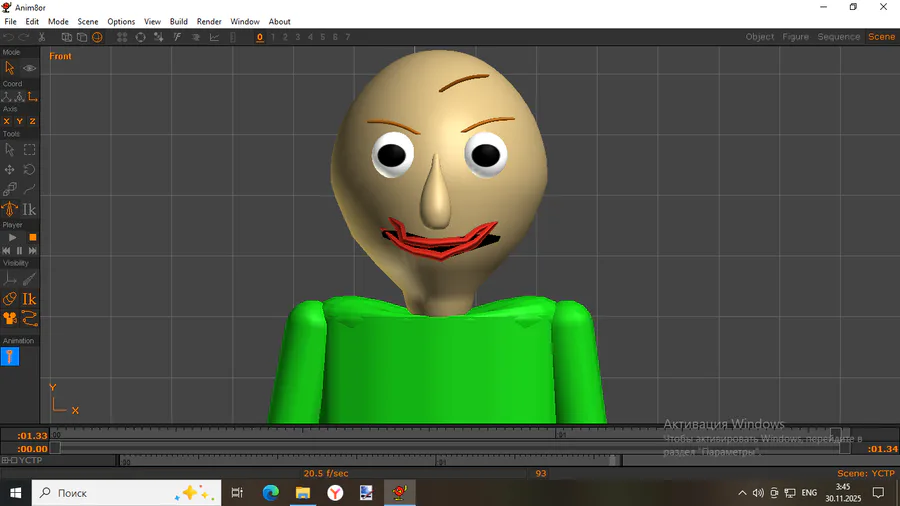Viewport: 900px width, 506px height.
Task: Open the Render menu
Action: (x=209, y=22)
